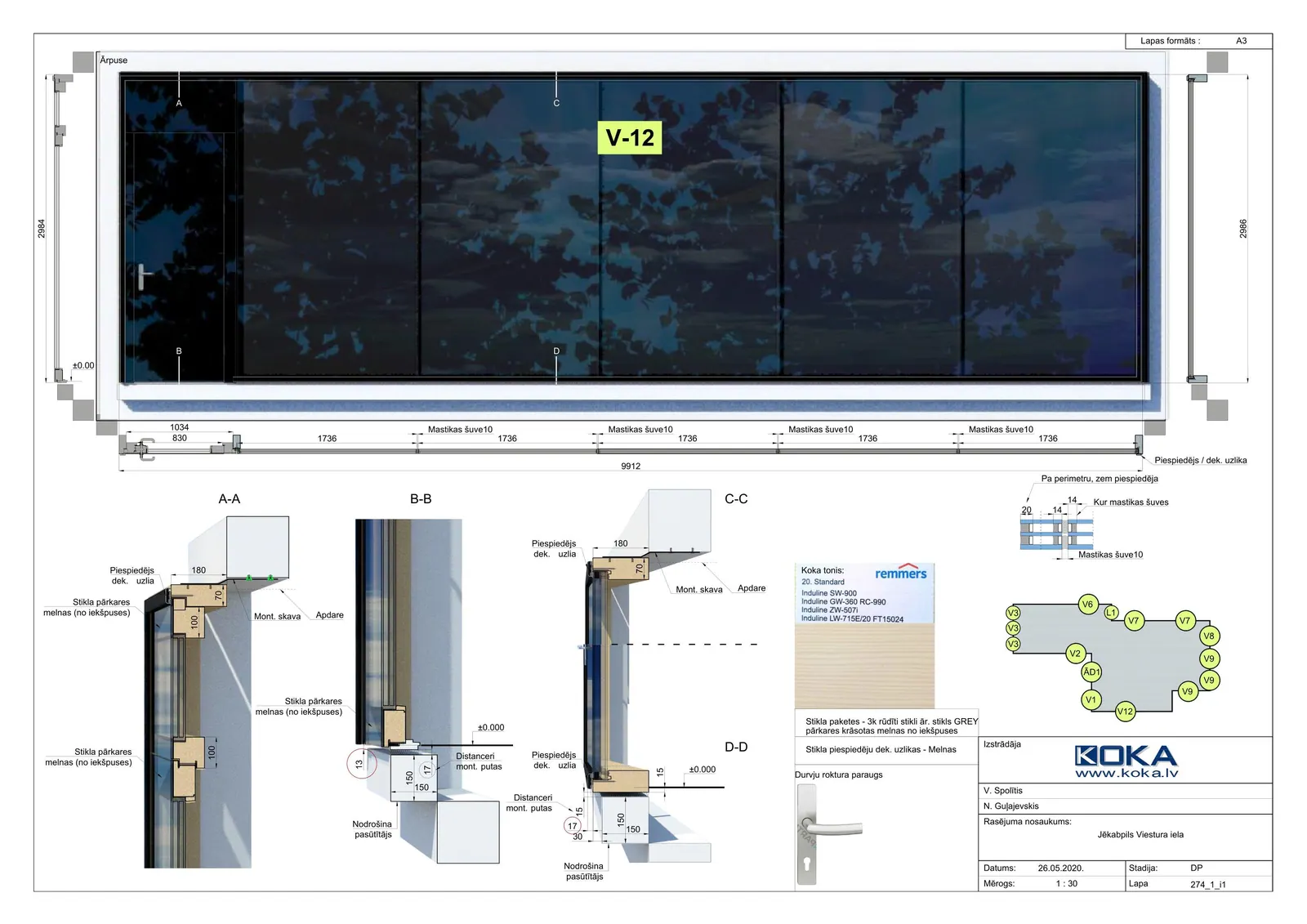Click 'Piespiedējs / dek. uzlika' label by plan
The width and height of the screenshot is (1307, 924).
coord(1201,461)
